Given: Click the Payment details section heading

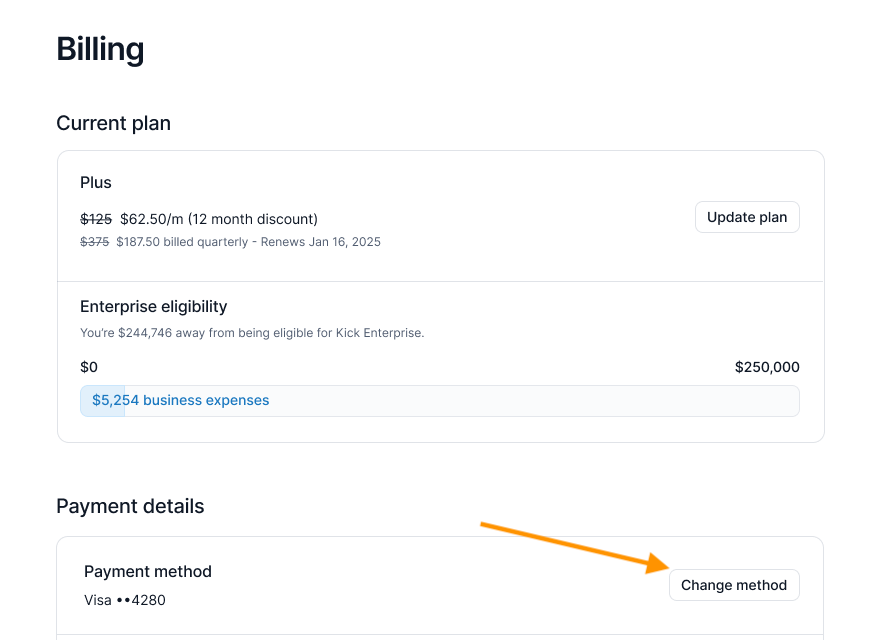Looking at the screenshot, I should [x=130, y=506].
